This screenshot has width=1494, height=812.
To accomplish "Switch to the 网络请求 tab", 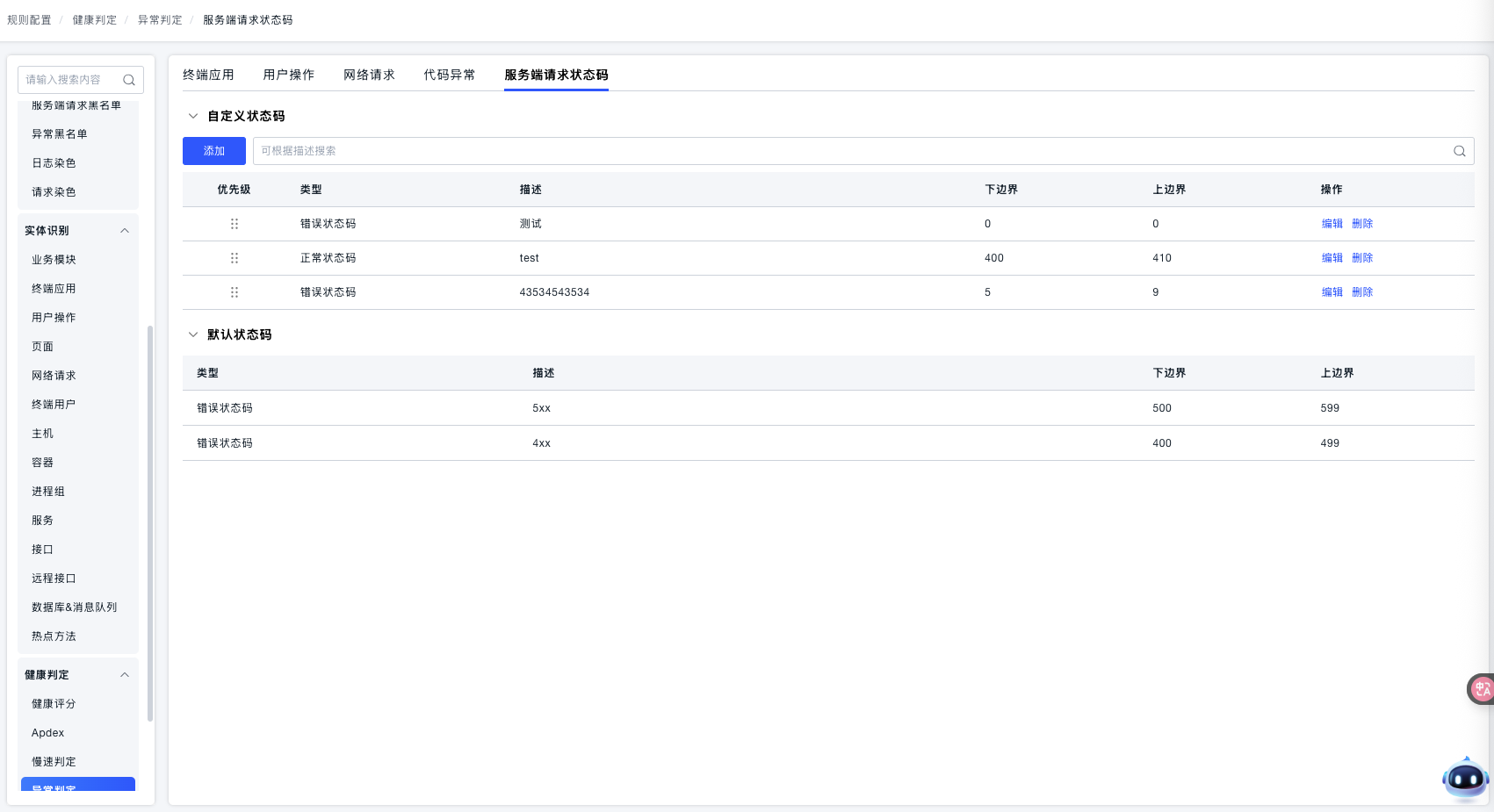I will (x=369, y=75).
